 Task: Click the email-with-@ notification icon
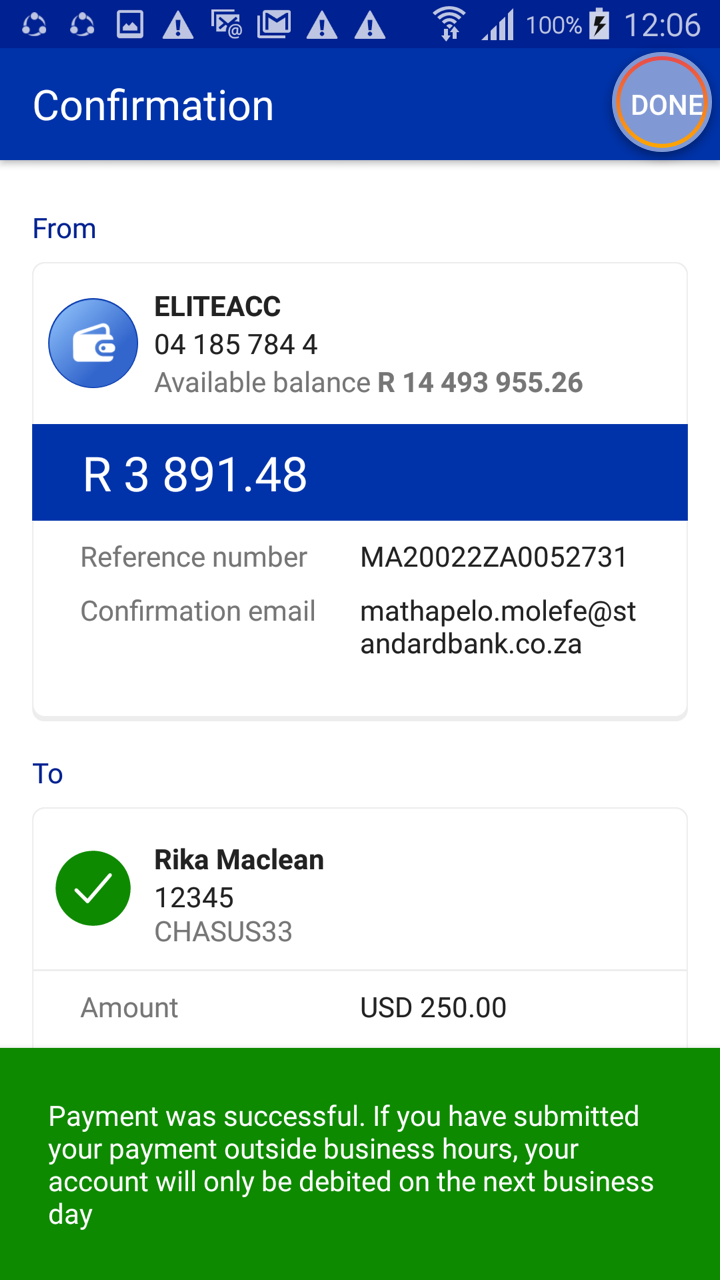tap(226, 24)
